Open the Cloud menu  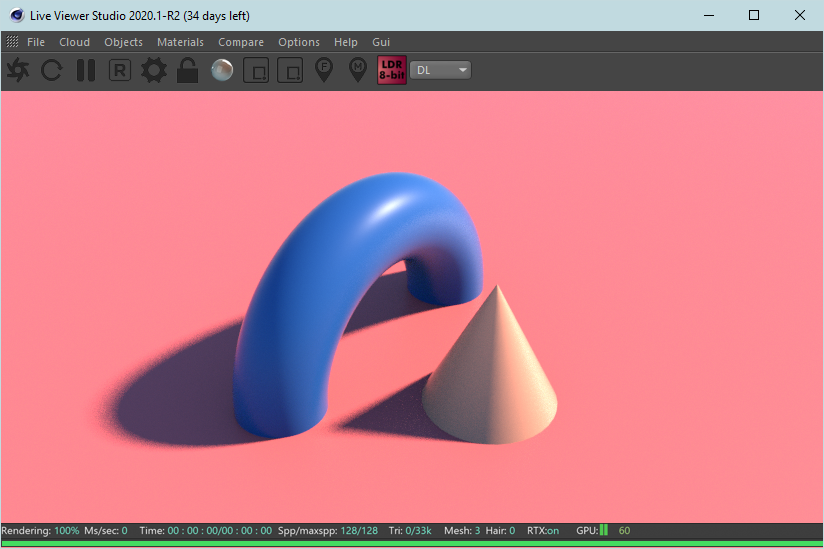74,42
